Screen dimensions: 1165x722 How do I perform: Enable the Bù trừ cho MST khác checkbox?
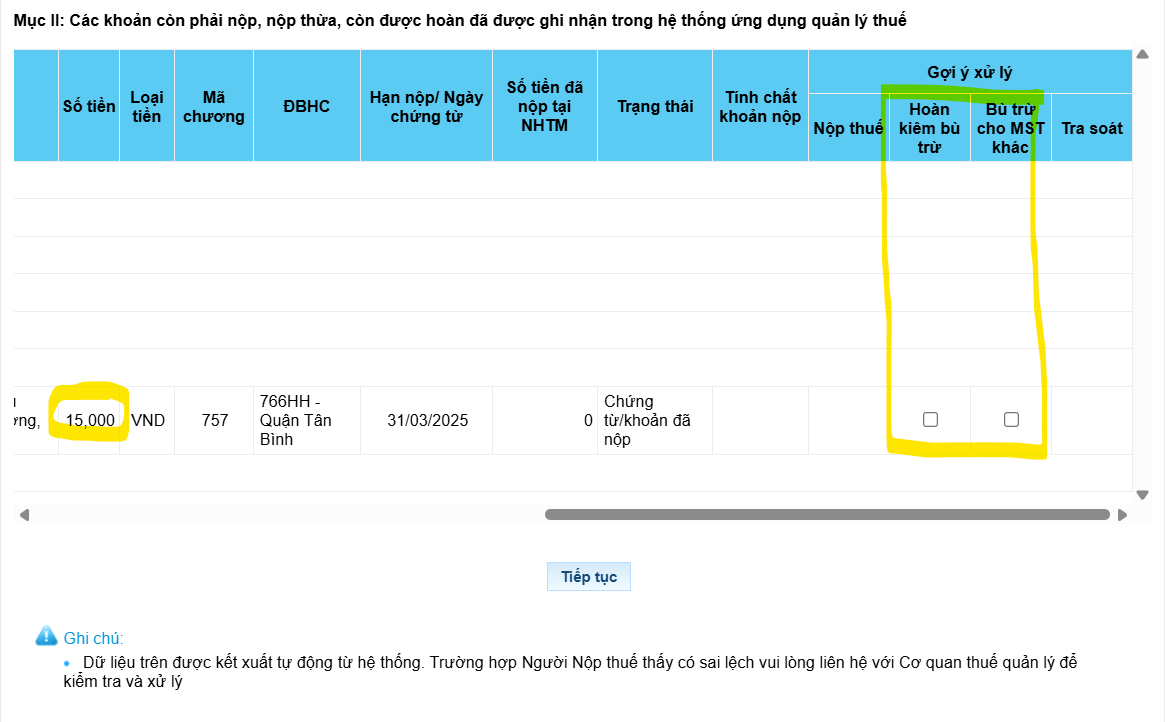(1011, 420)
